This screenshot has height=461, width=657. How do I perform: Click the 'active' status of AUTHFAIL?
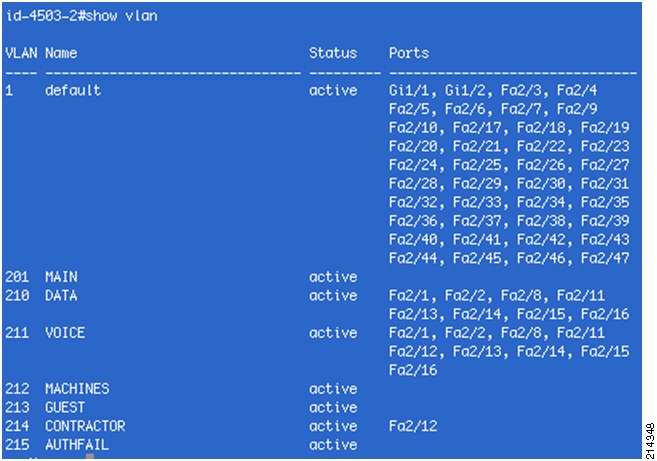(x=333, y=445)
